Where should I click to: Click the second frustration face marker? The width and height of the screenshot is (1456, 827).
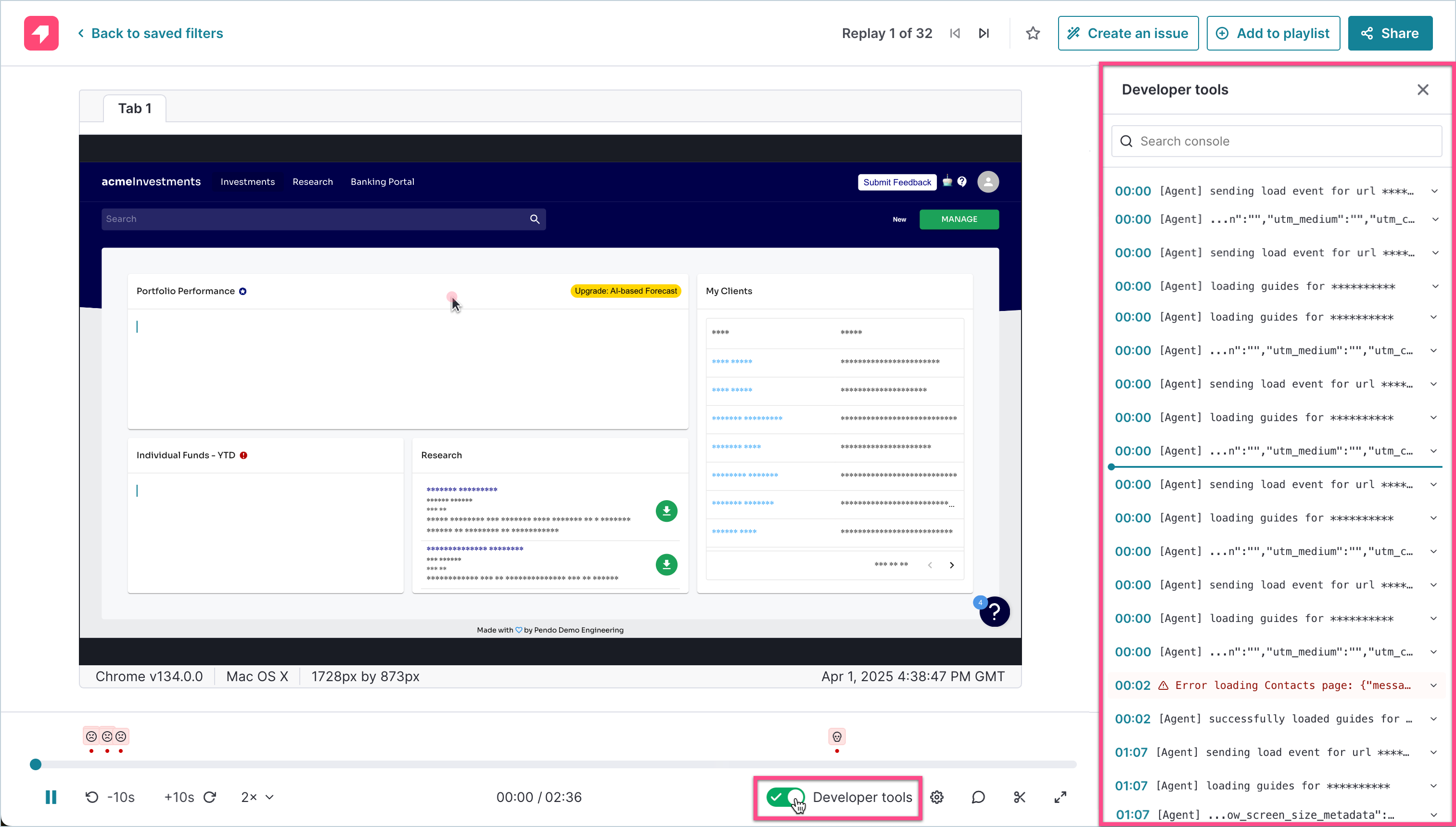point(107,737)
